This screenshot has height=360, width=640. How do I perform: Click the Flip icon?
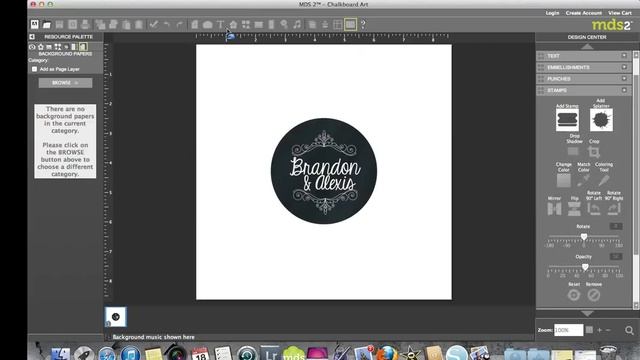pos(574,209)
